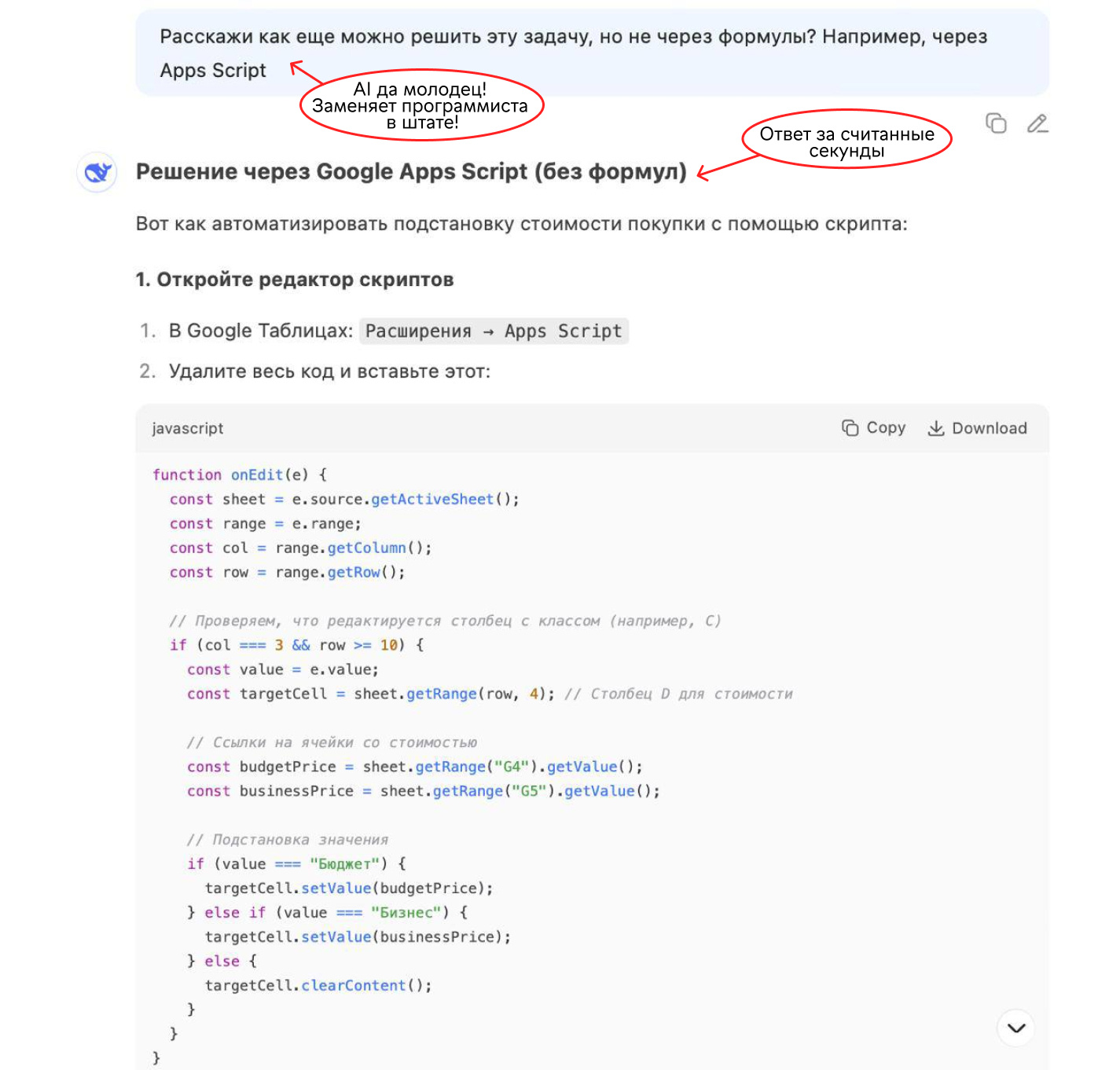Click the subheading "1. Откройте редактор скриптов"
This screenshot has width=1120, height=1070.
(294, 280)
